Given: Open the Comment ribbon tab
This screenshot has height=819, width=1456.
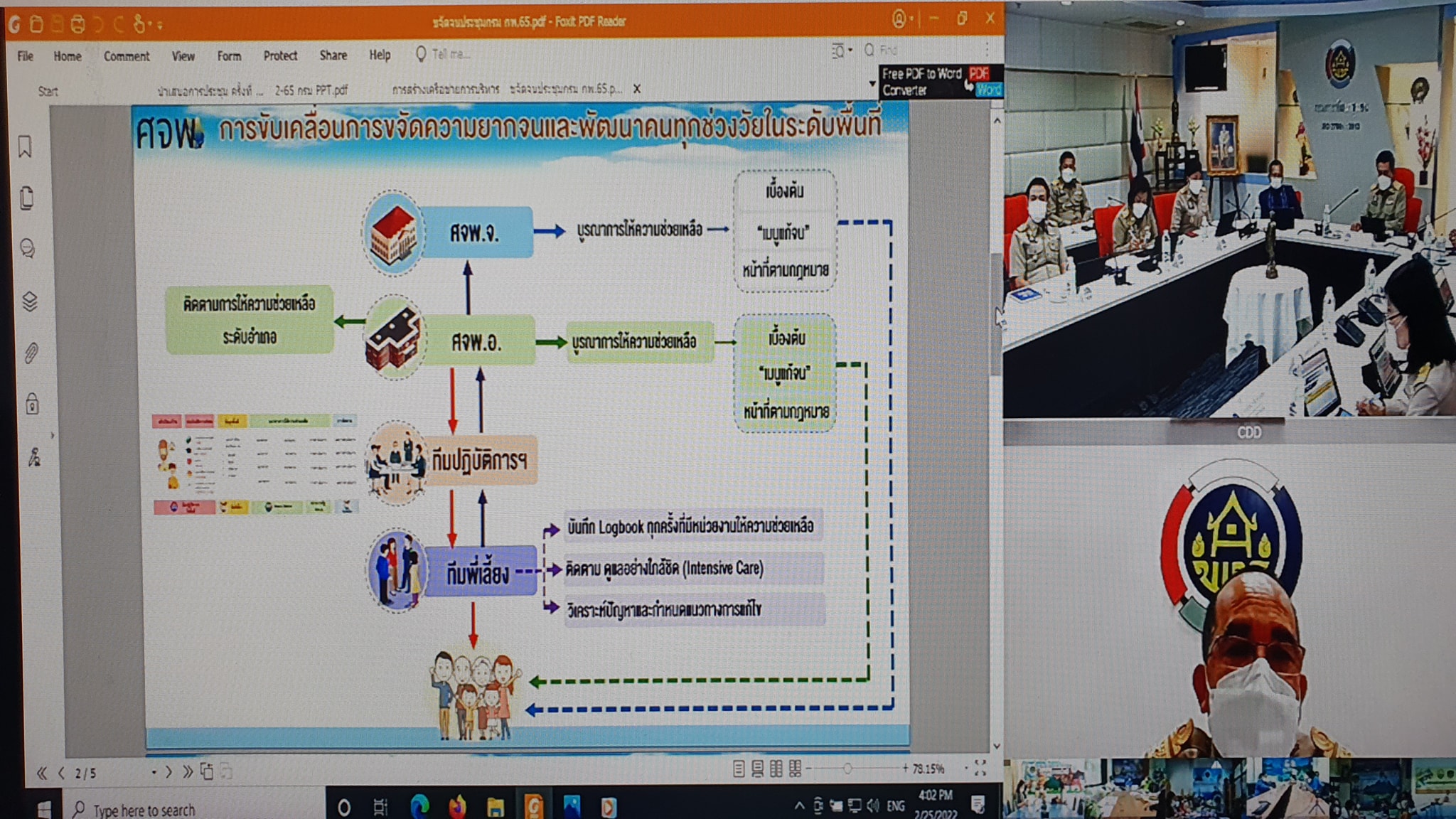Looking at the screenshot, I should coord(127,56).
